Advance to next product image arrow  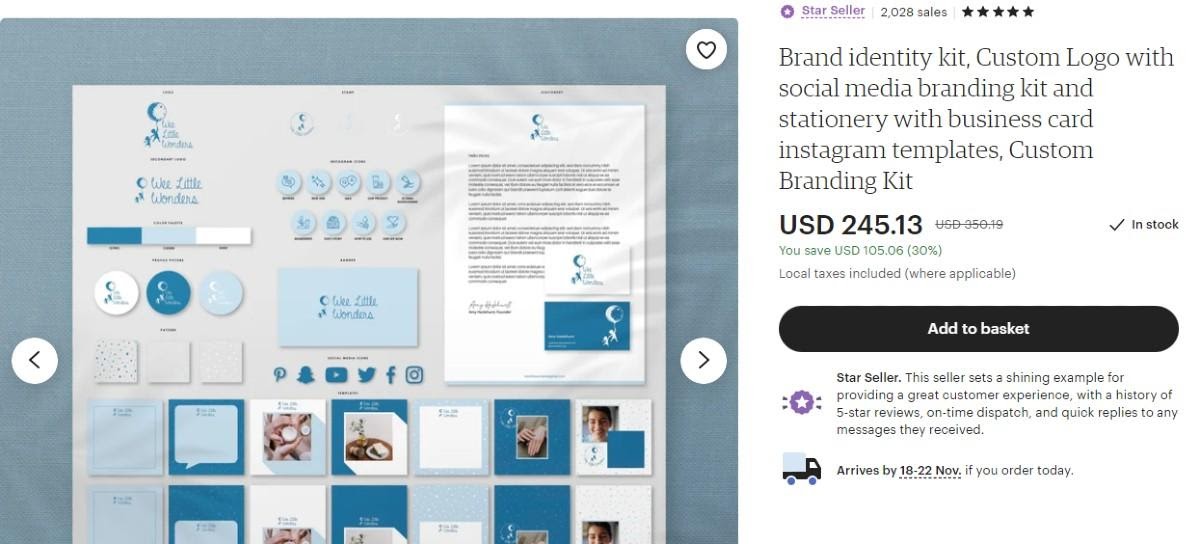[703, 360]
